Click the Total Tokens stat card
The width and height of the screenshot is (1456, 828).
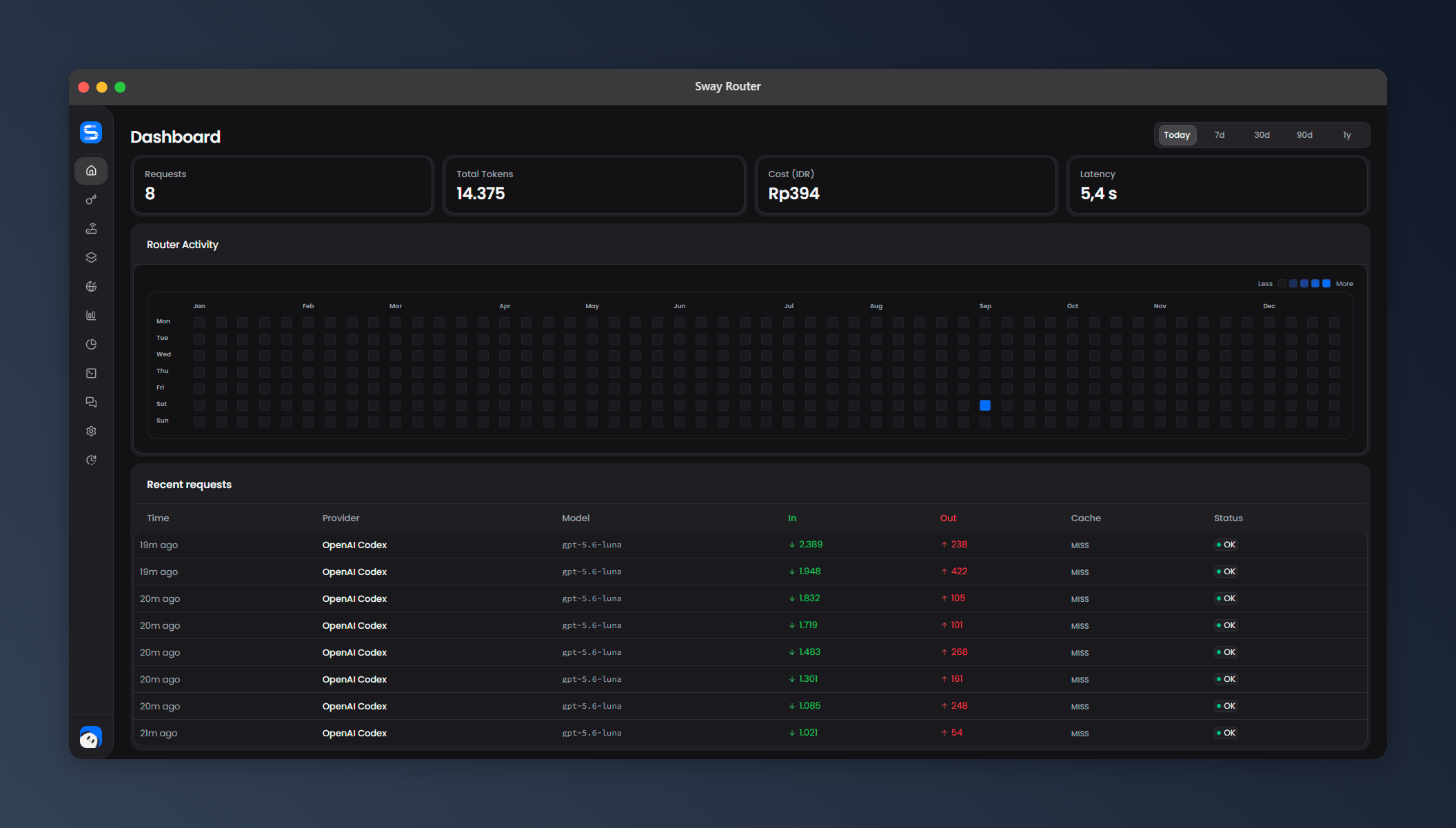(x=594, y=185)
